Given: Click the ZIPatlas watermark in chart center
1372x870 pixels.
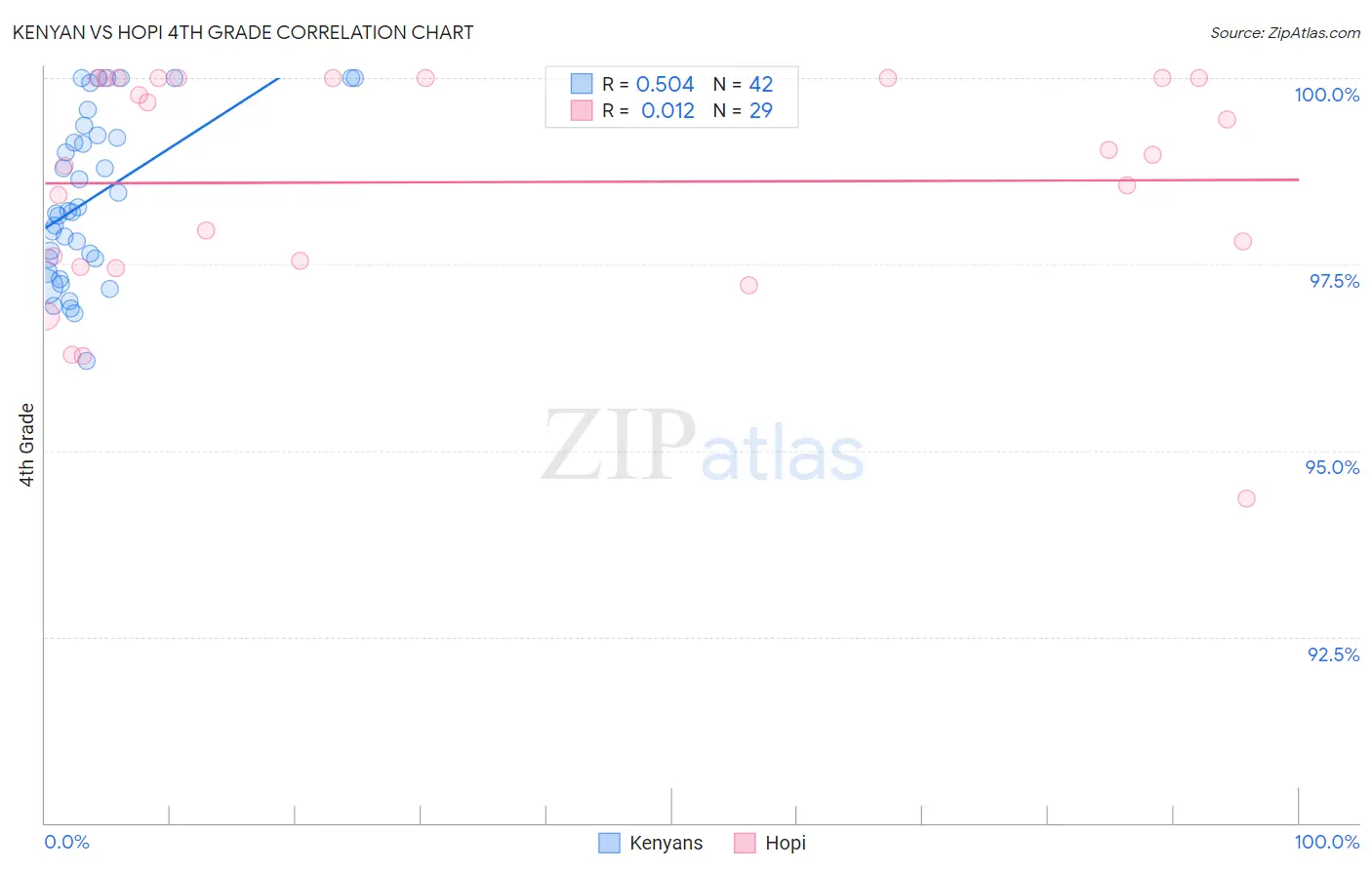Looking at the screenshot, I should 703,447.
